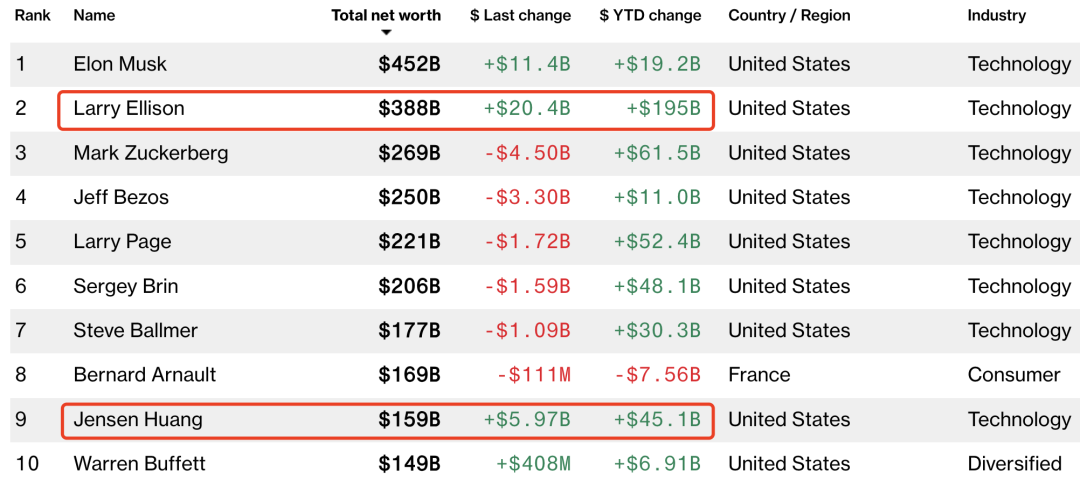Select the Industry column header
Screen dimensions: 1080x479
point(997,15)
